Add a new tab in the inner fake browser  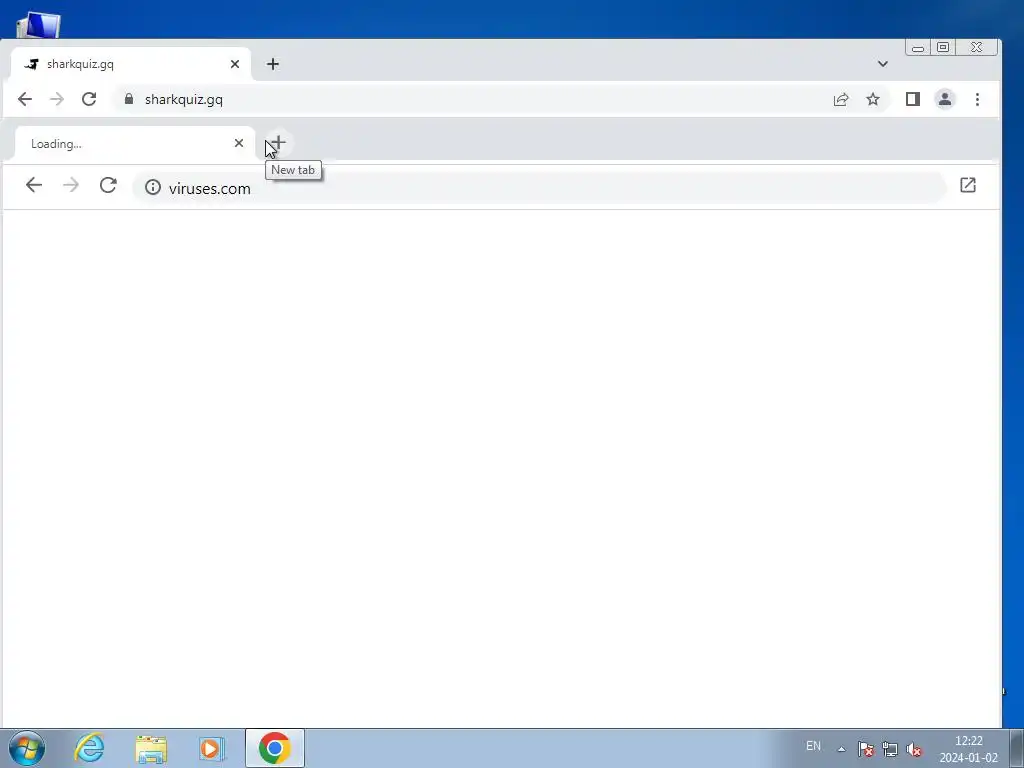(x=279, y=142)
